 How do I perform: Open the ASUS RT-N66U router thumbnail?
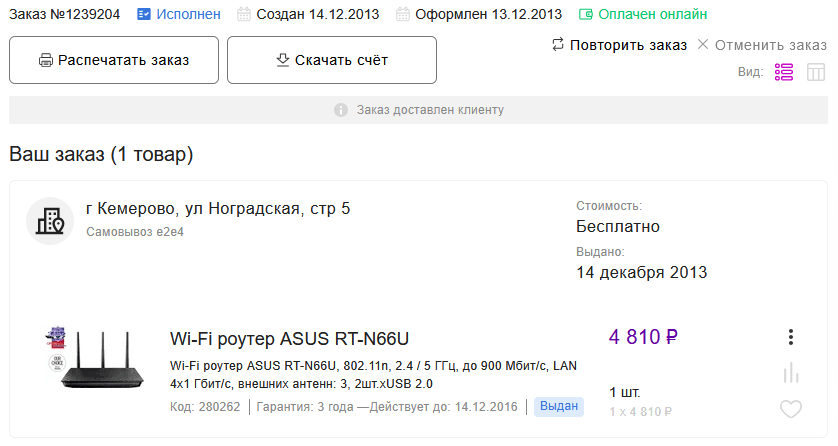(x=95, y=357)
